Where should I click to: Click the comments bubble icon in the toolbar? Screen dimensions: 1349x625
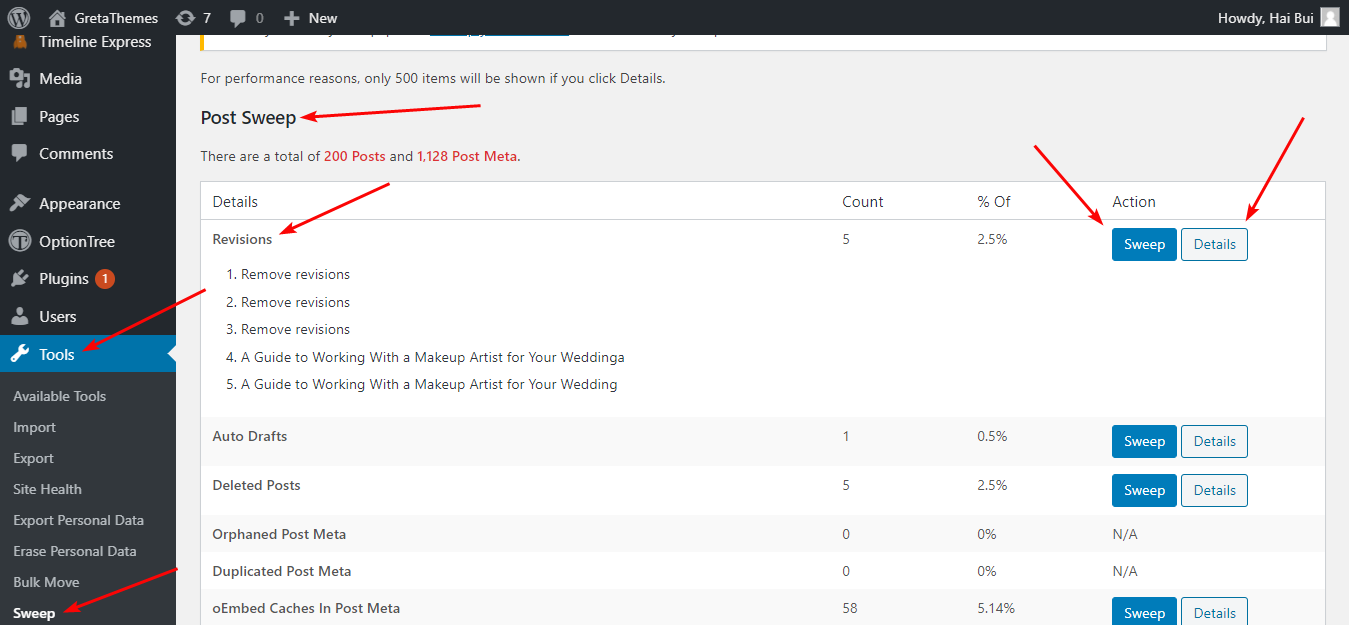235,17
